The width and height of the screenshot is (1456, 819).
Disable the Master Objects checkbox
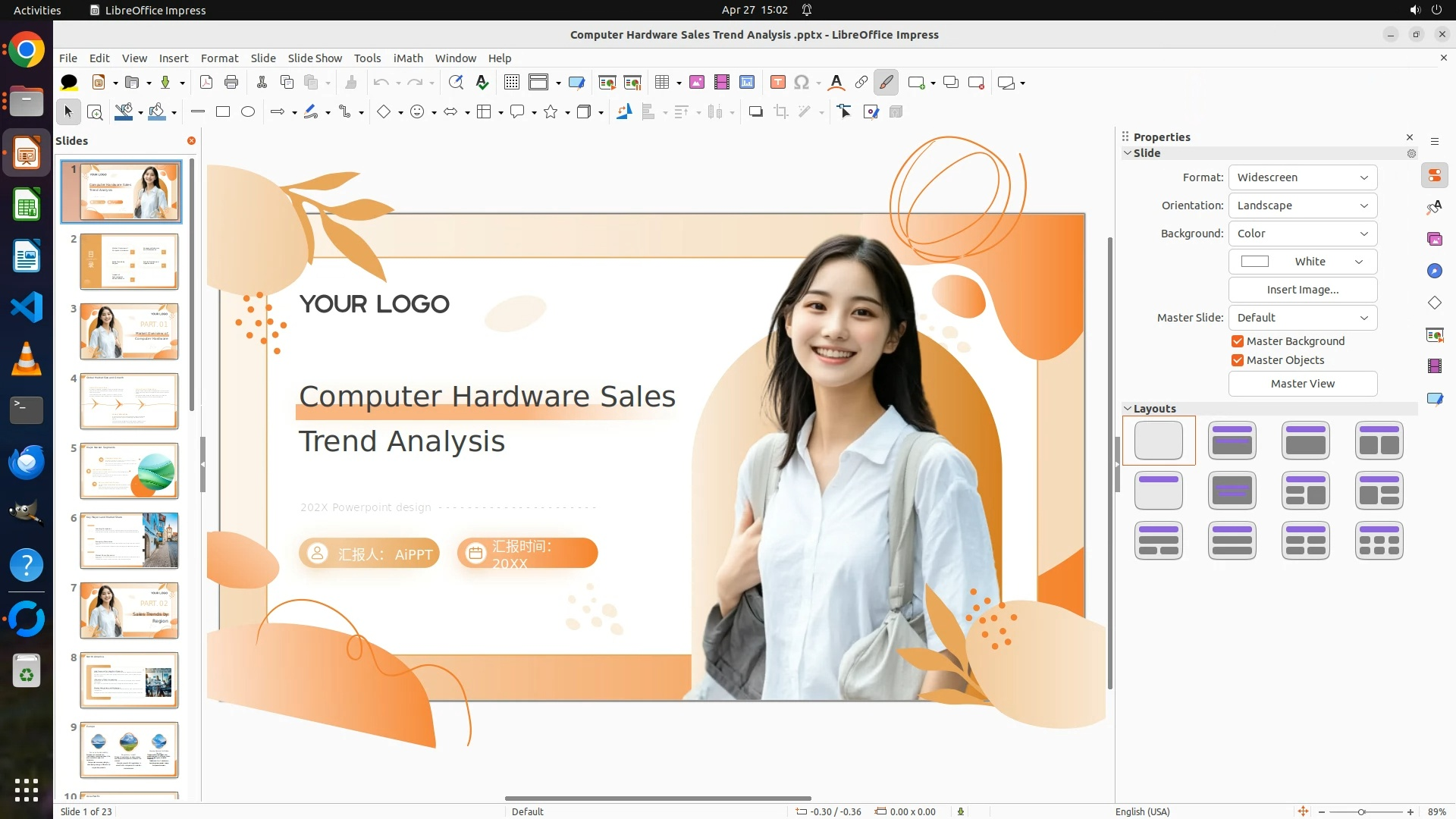pos(1238,360)
